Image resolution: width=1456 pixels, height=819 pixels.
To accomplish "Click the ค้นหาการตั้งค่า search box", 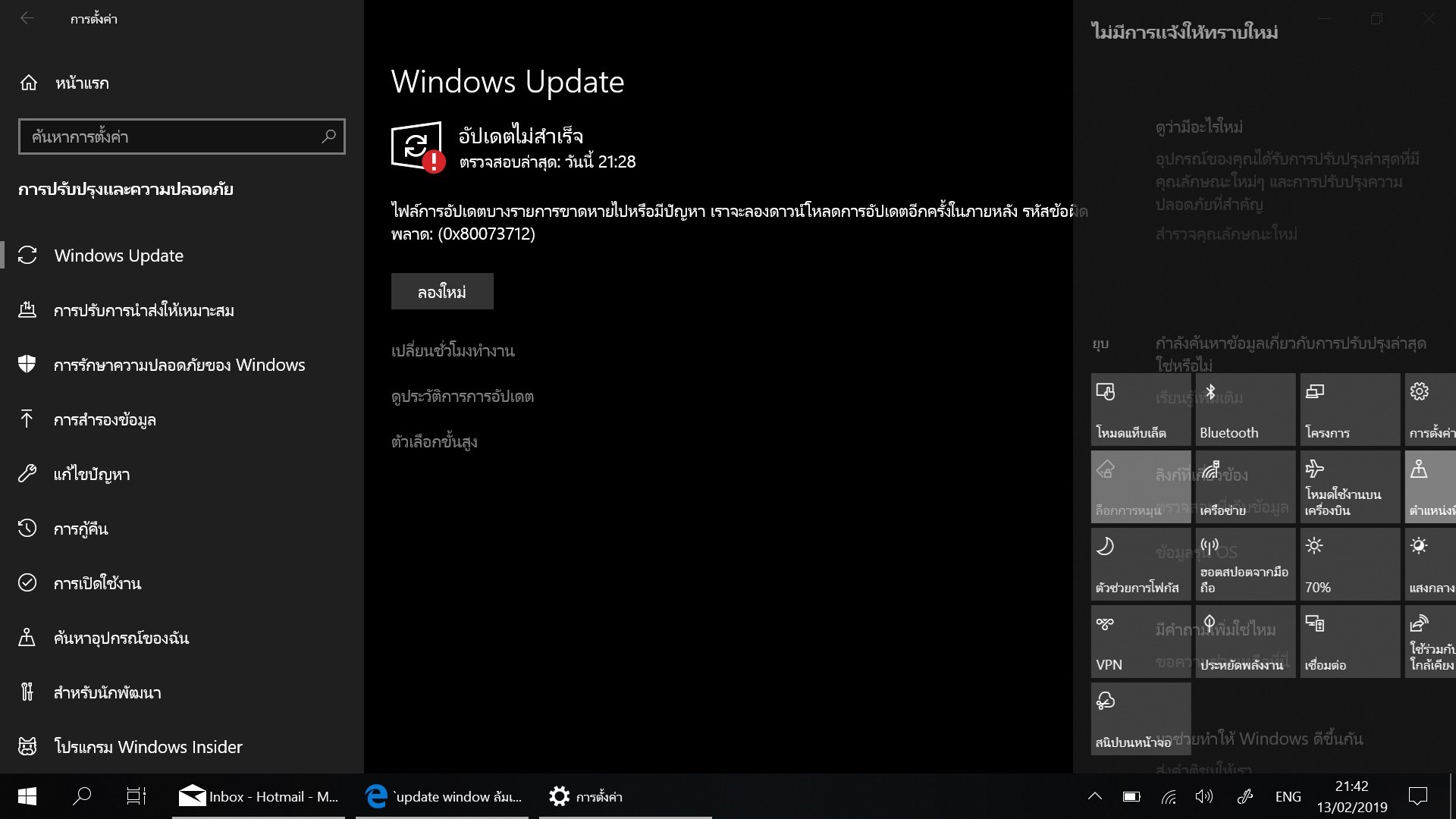I will click(x=182, y=136).
